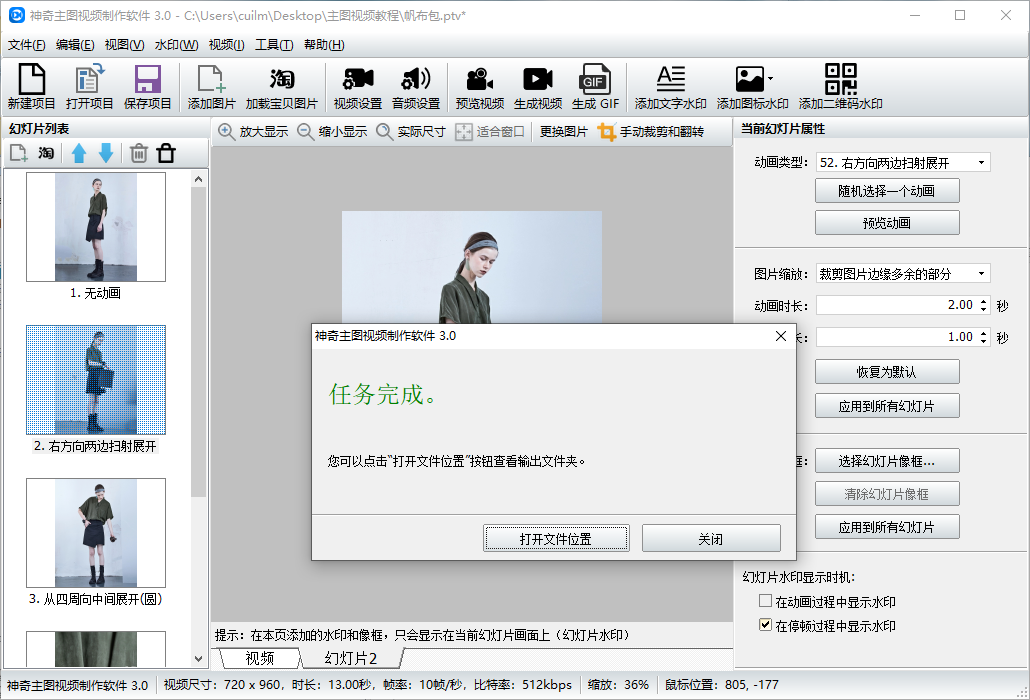Click 适合窗口 fit to window
This screenshot has height=700, width=1030.
pos(490,131)
